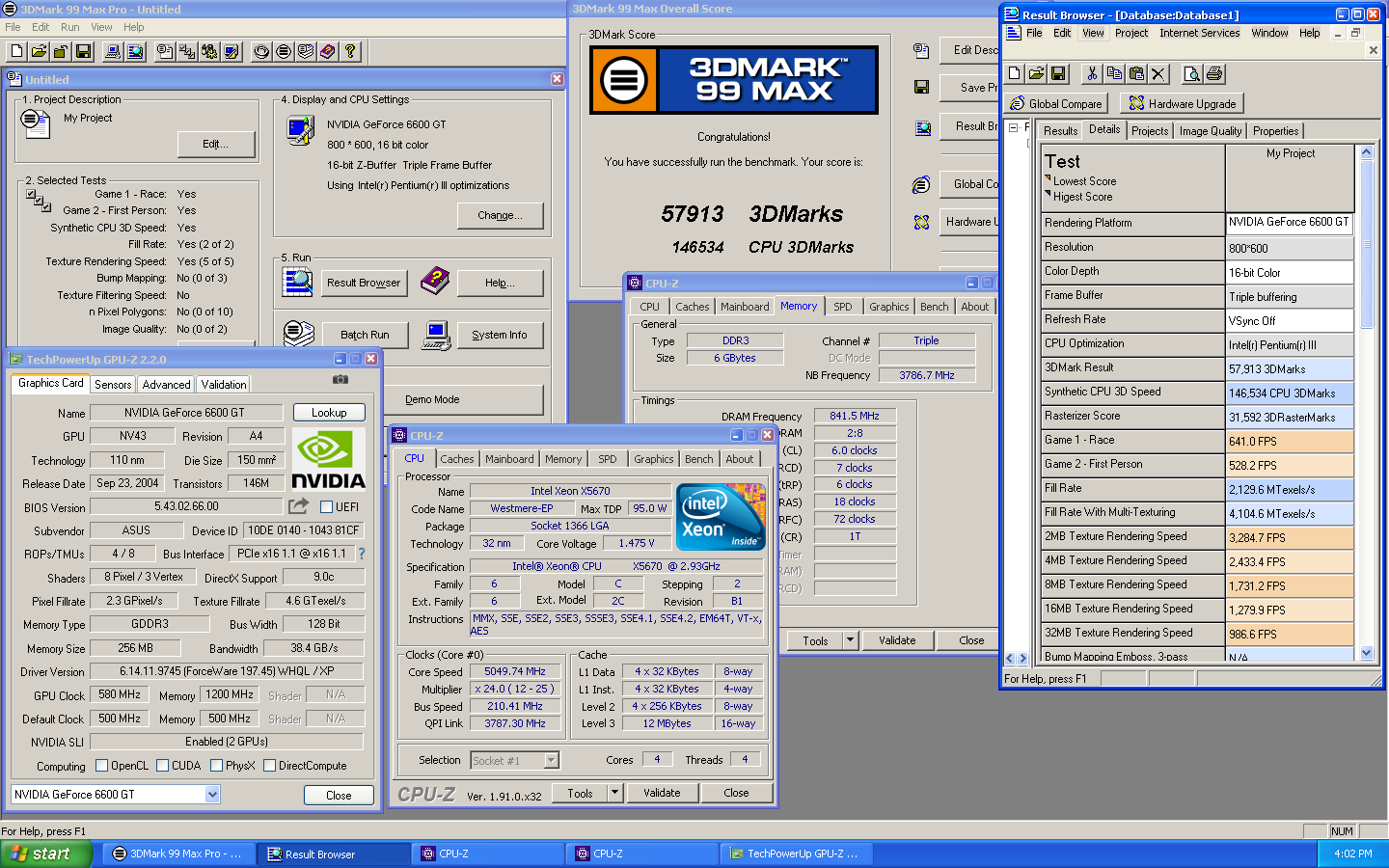Click Project Description icon in 3DMark toolbar
This screenshot has height=868, width=1389.
tap(165, 51)
